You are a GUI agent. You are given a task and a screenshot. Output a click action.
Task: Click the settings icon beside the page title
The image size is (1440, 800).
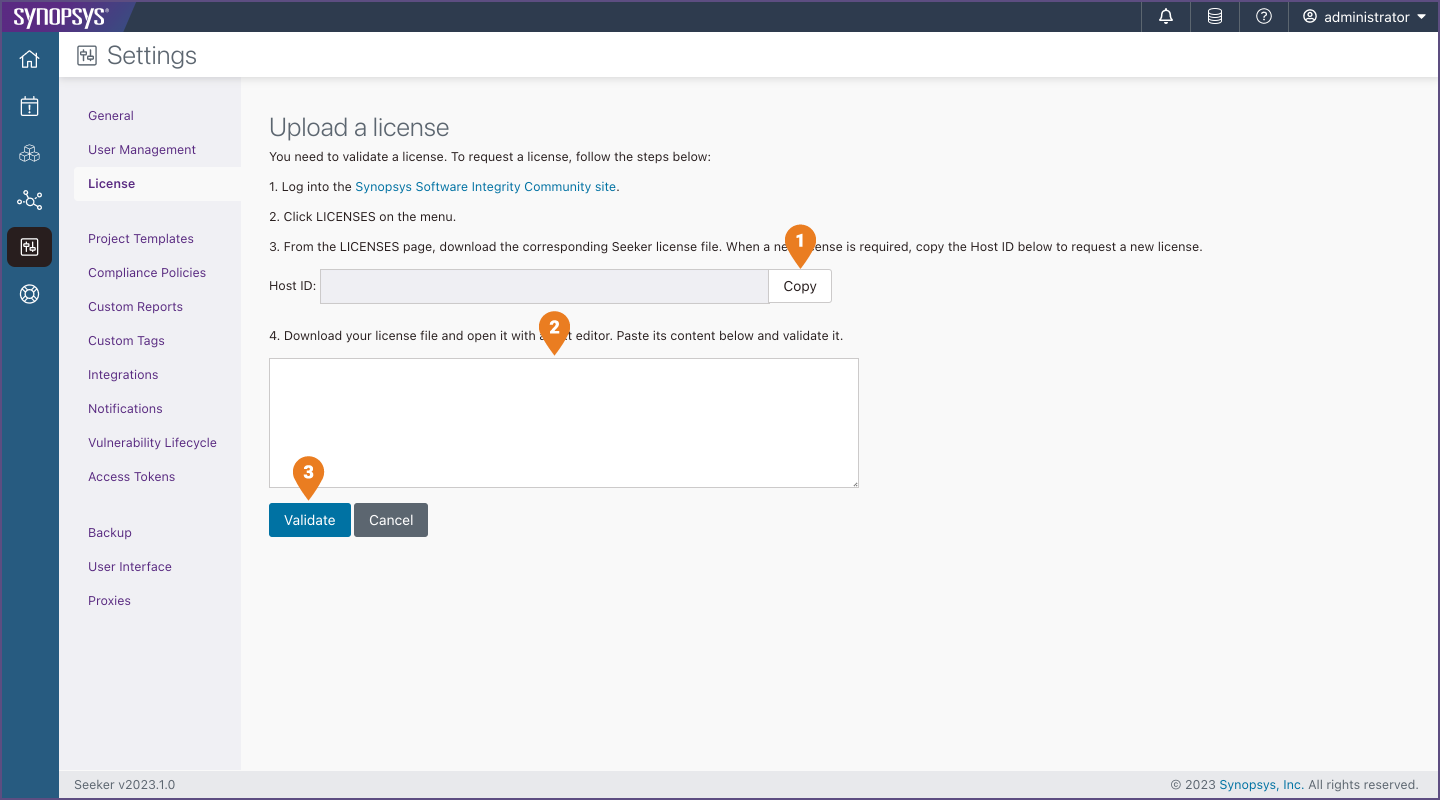coord(87,55)
